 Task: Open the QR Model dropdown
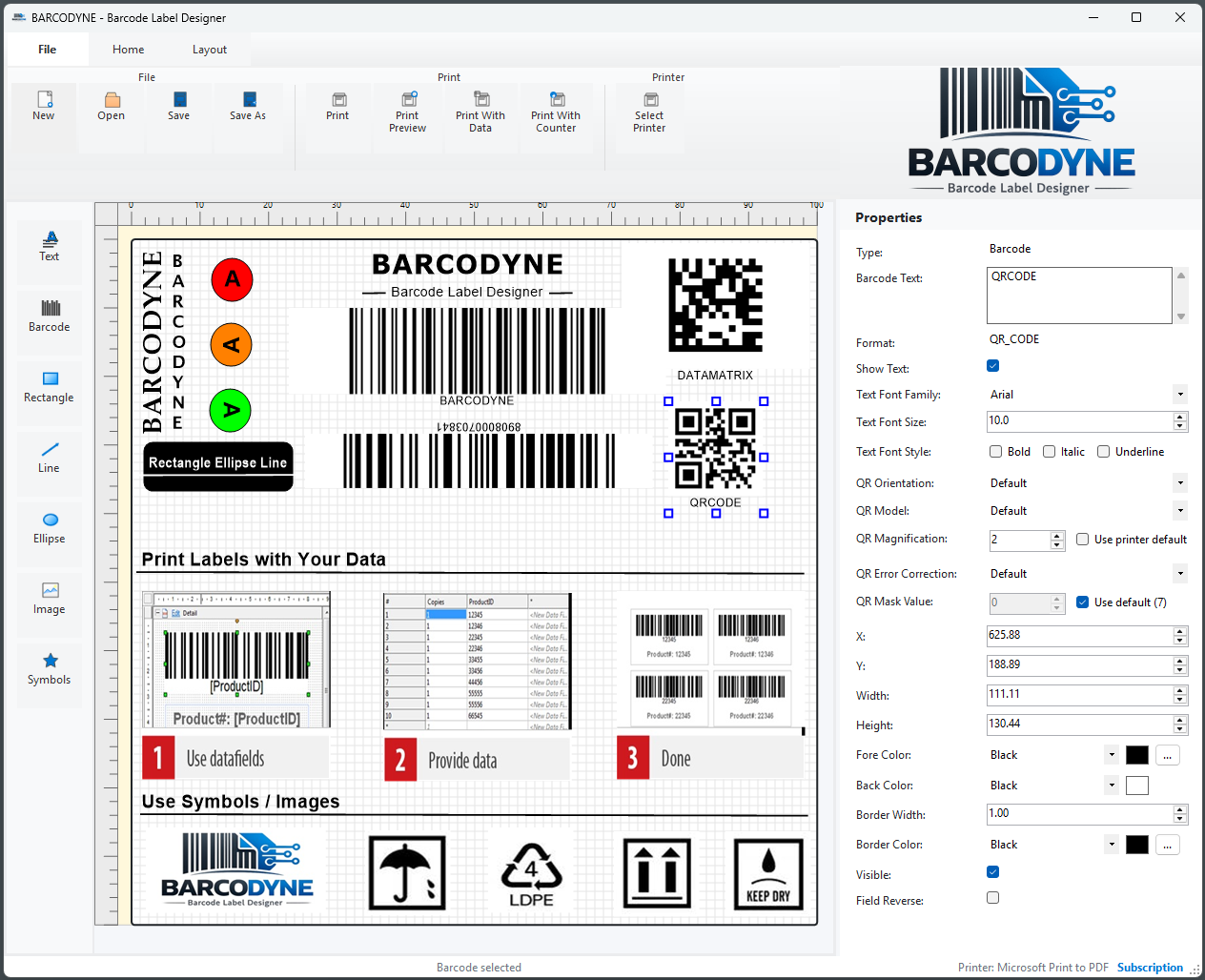1180,510
